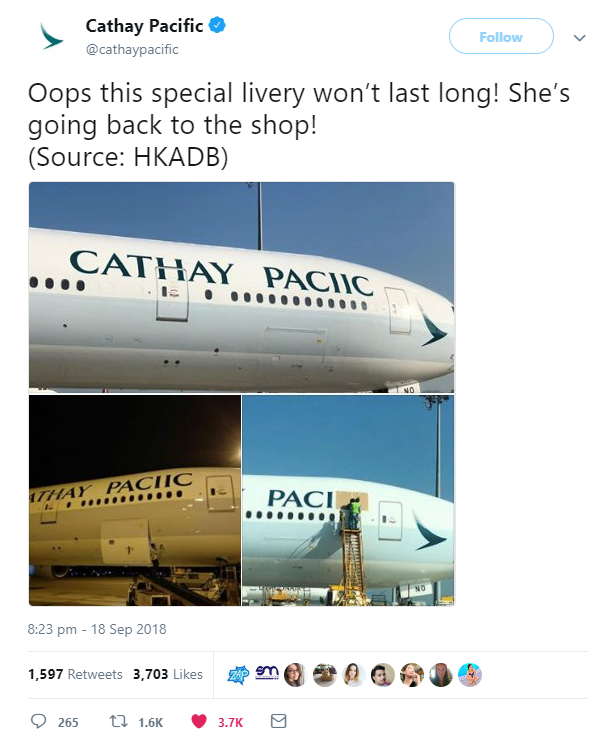The image size is (613, 745).
Task: Open the ZAP liker avatar
Action: 240,675
